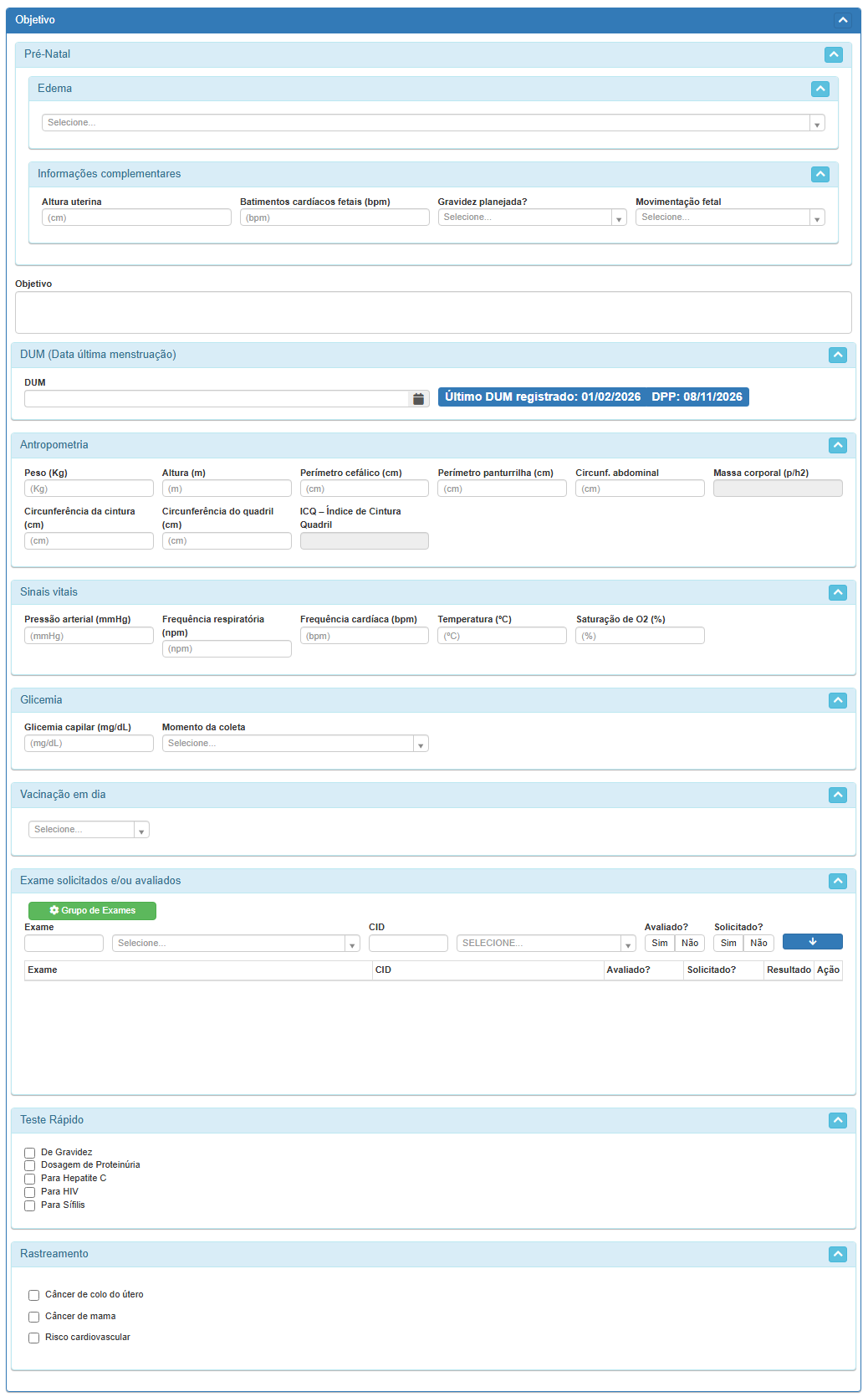This screenshot has height=1397, width=868.
Task: Click the Grupo de Exames button
Action: (92, 910)
